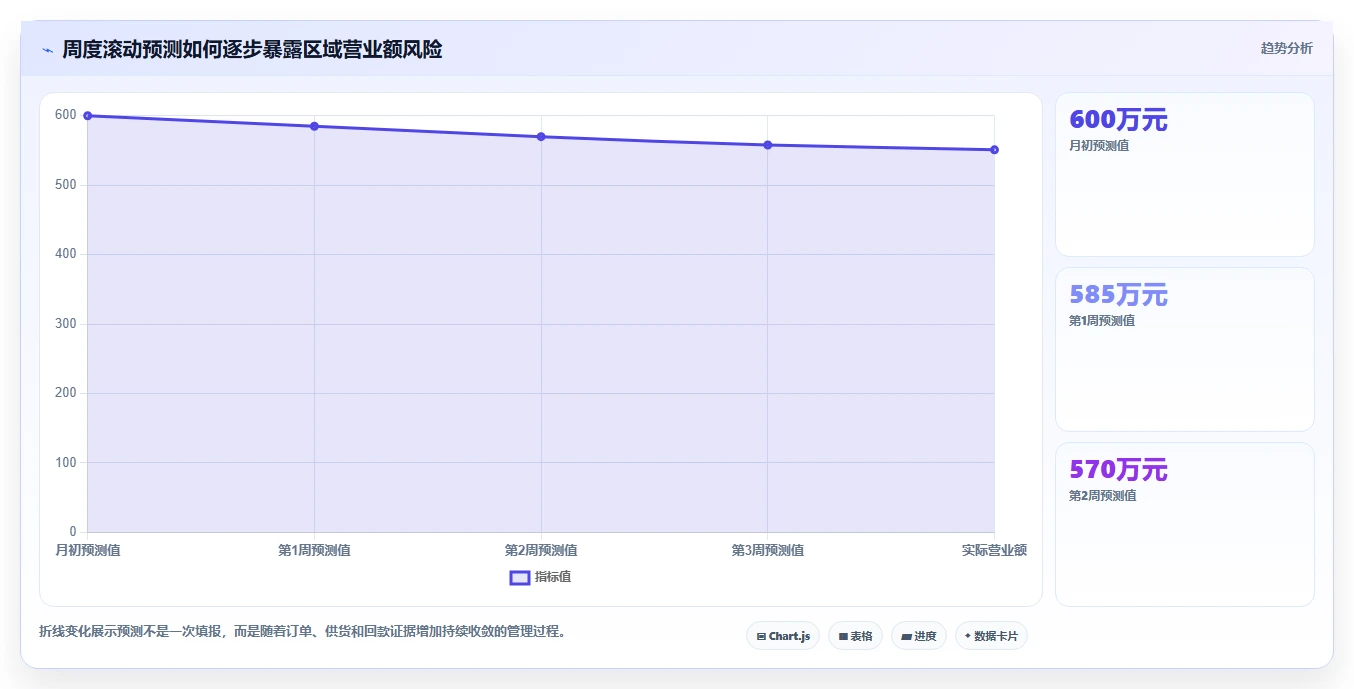Click the 趋势分析 label in header

(x=1286, y=48)
